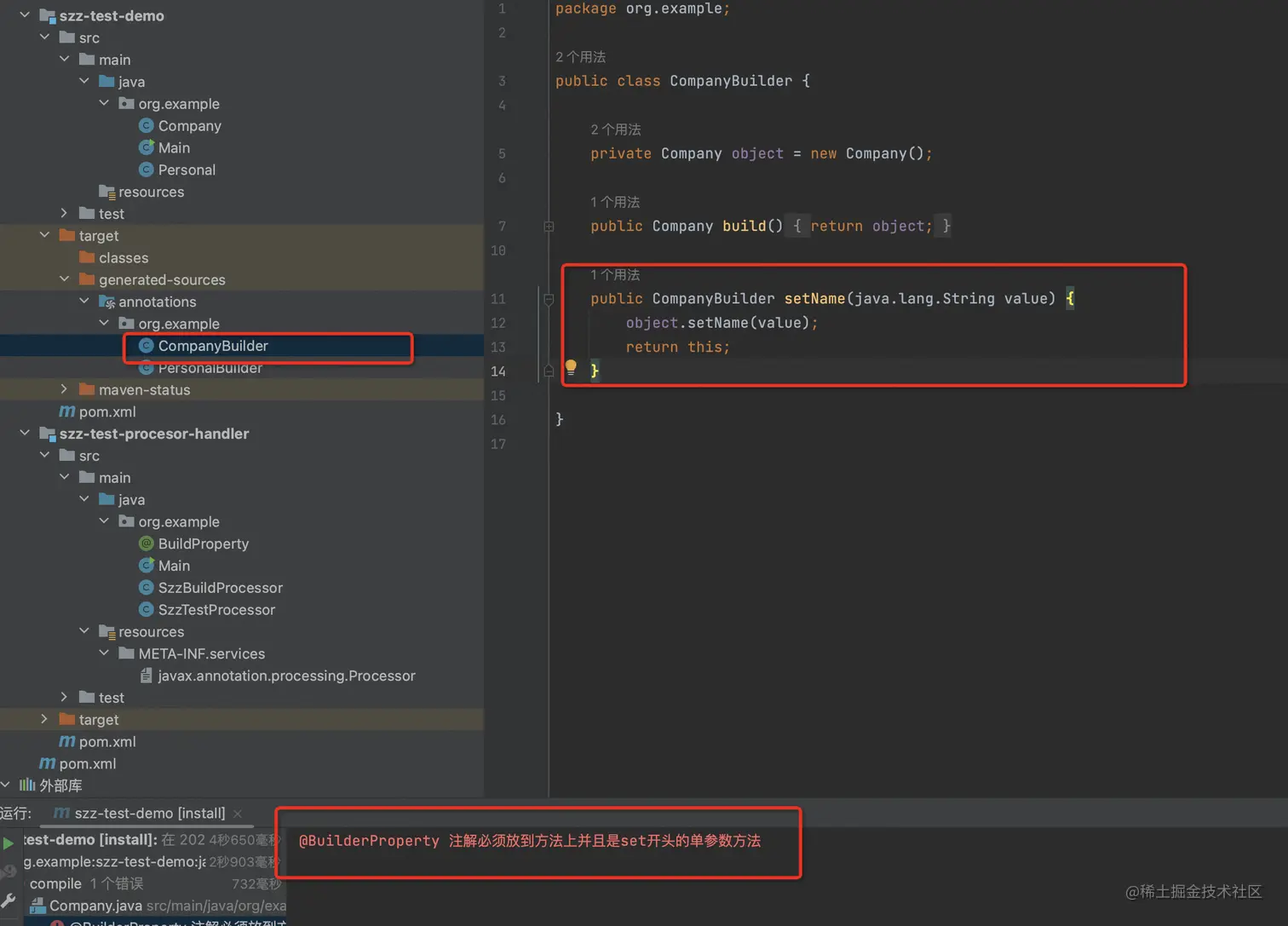
Task: Click 'new Company()' on line 5
Action: click(867, 153)
